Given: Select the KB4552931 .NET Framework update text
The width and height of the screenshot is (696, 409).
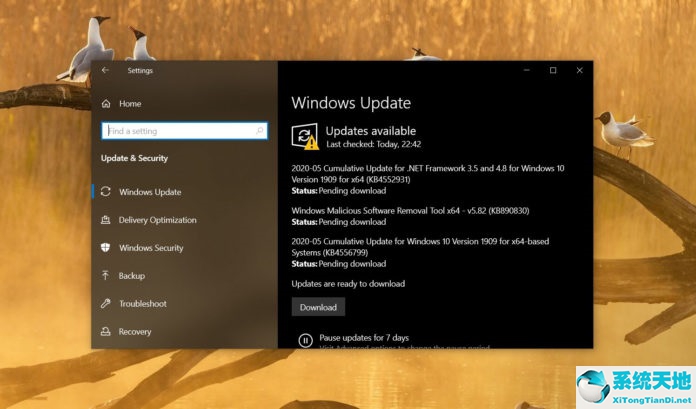Looking at the screenshot, I should pos(428,174).
